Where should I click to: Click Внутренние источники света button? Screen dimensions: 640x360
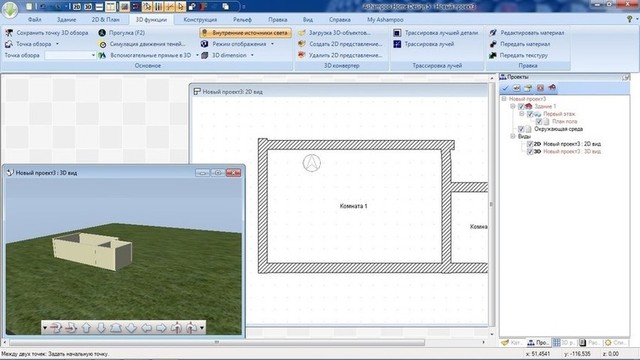point(246,33)
